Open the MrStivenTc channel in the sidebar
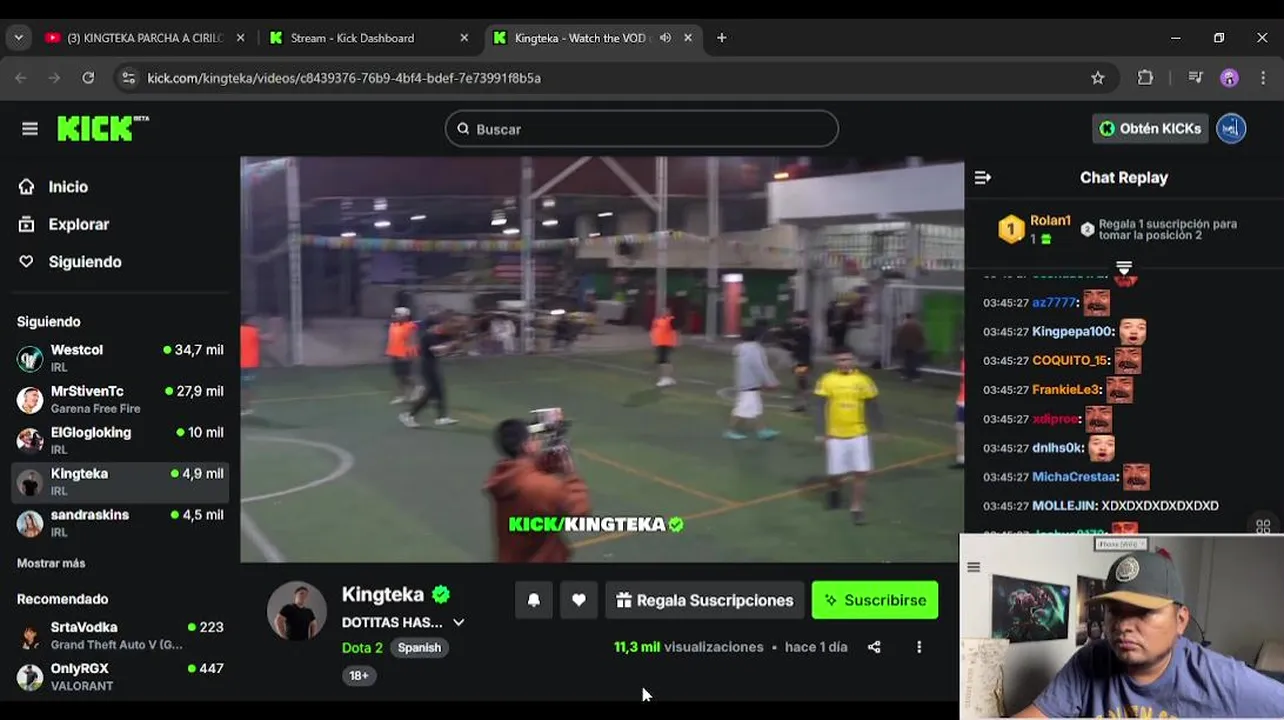 (120, 399)
